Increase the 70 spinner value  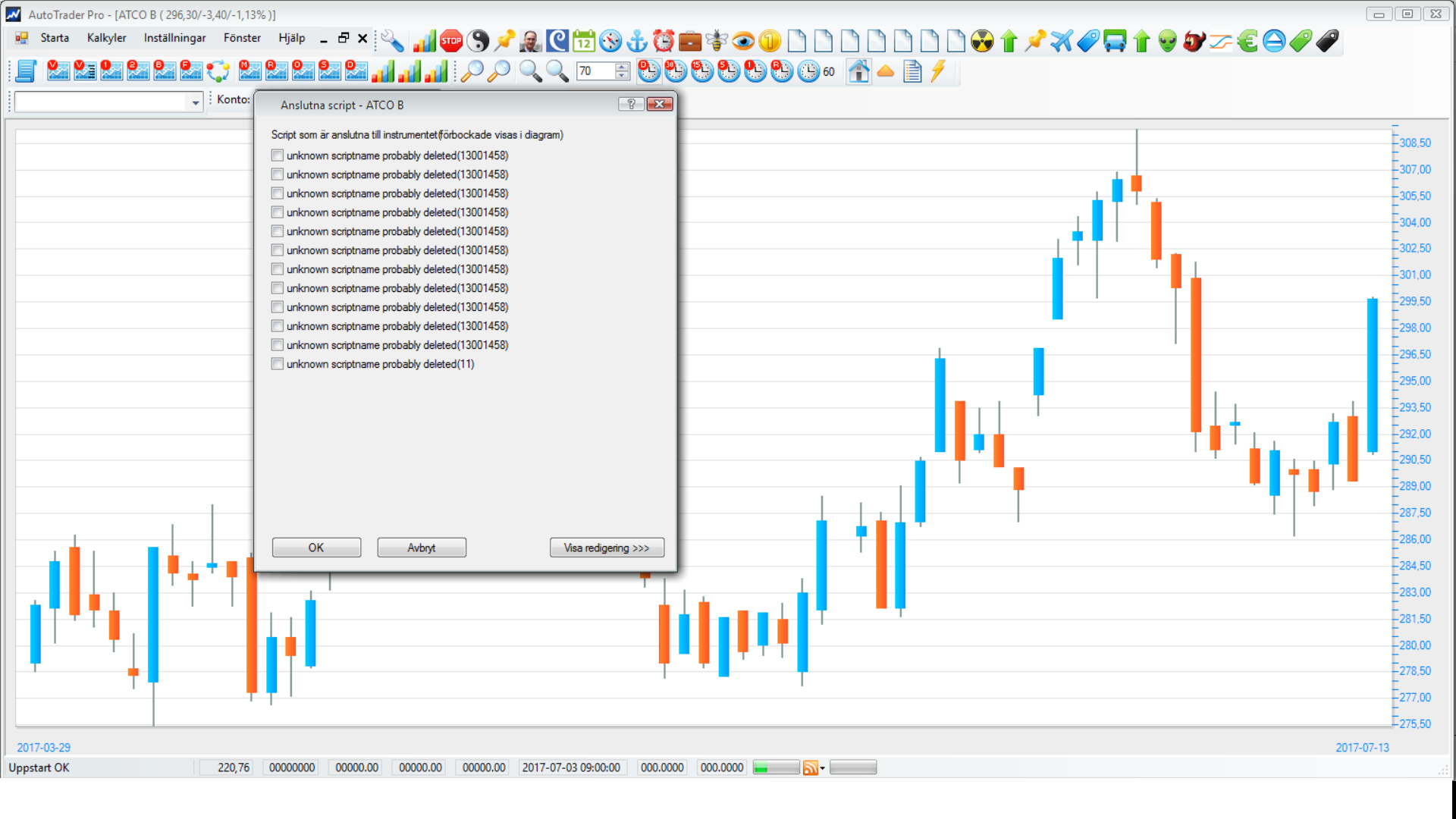pyautogui.click(x=622, y=67)
